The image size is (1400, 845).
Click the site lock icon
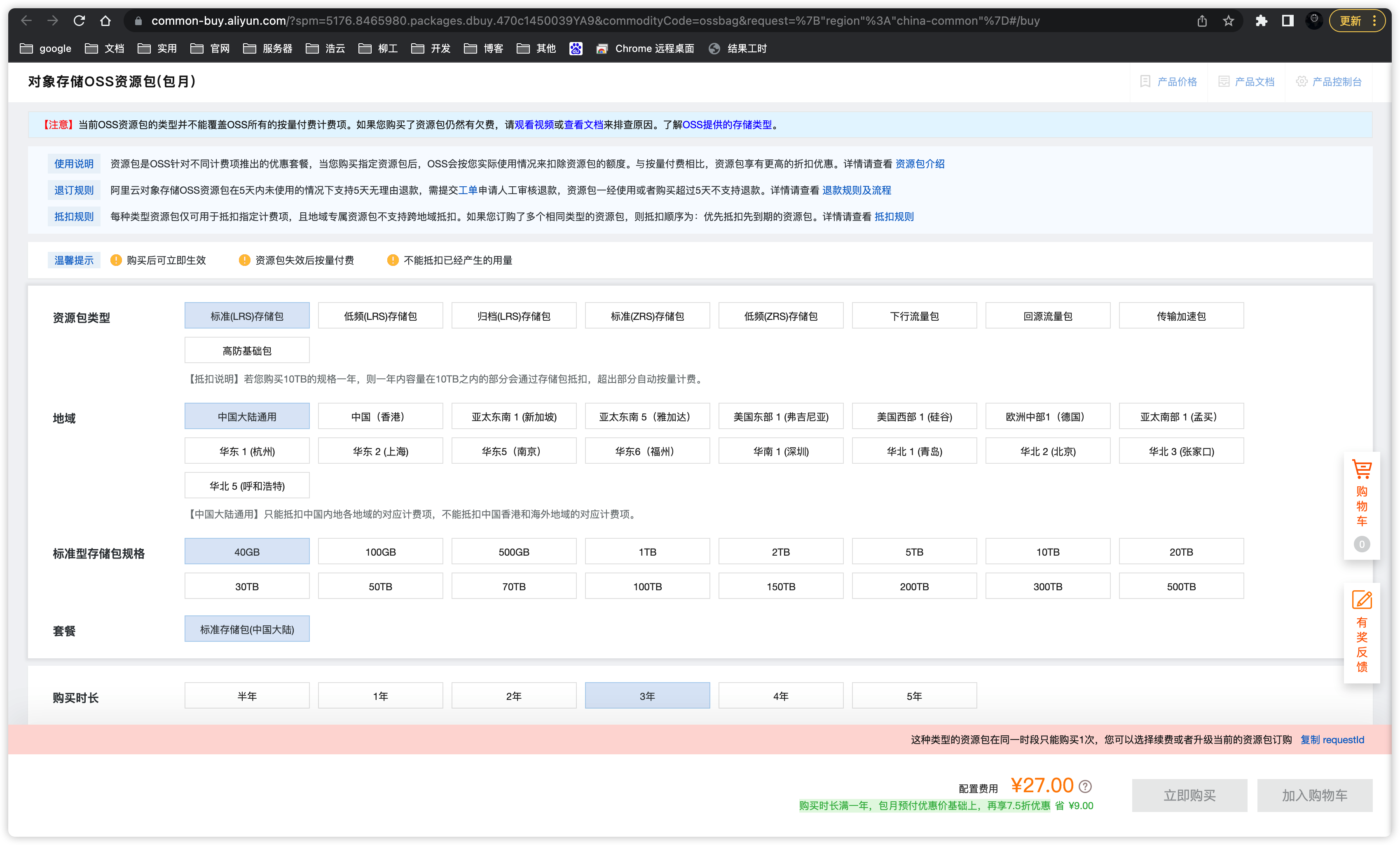pos(138,21)
